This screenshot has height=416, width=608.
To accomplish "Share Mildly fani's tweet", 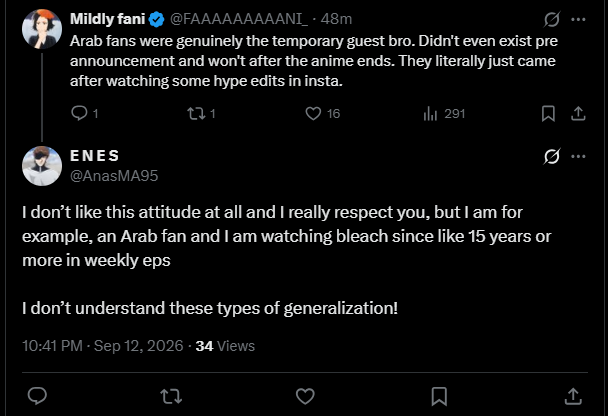I will pyautogui.click(x=578, y=114).
